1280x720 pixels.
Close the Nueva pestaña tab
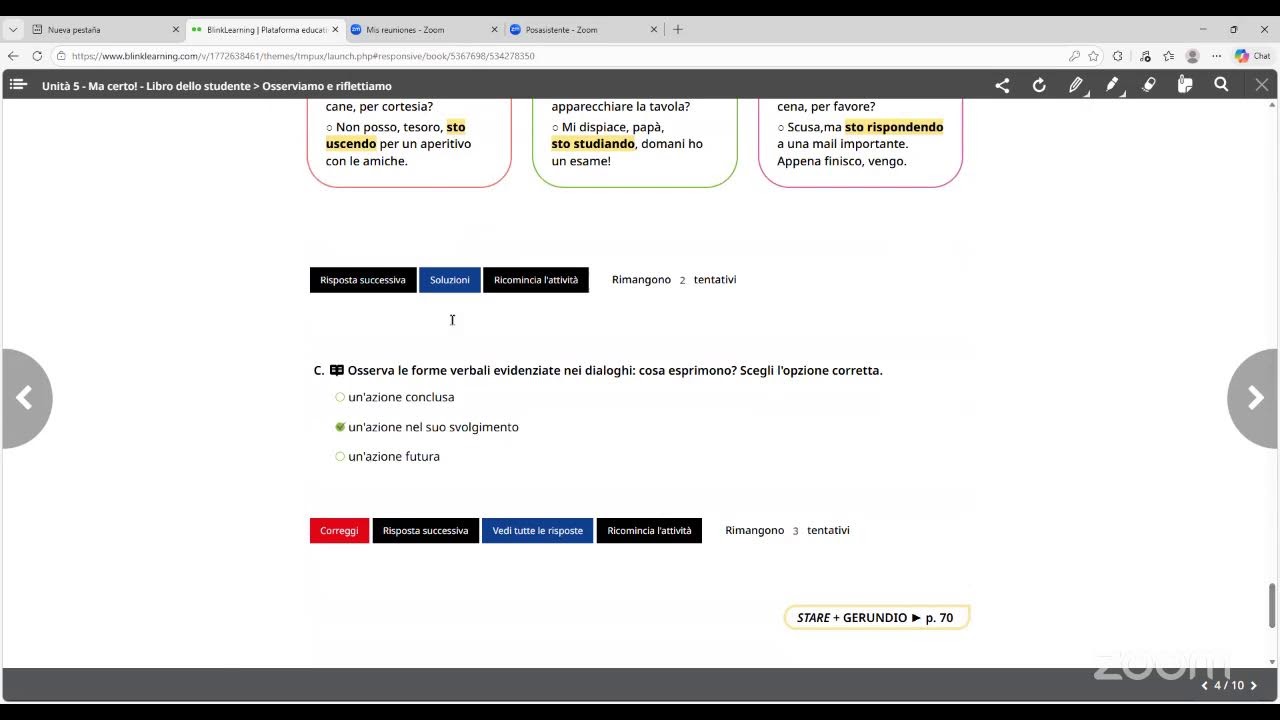pos(176,30)
